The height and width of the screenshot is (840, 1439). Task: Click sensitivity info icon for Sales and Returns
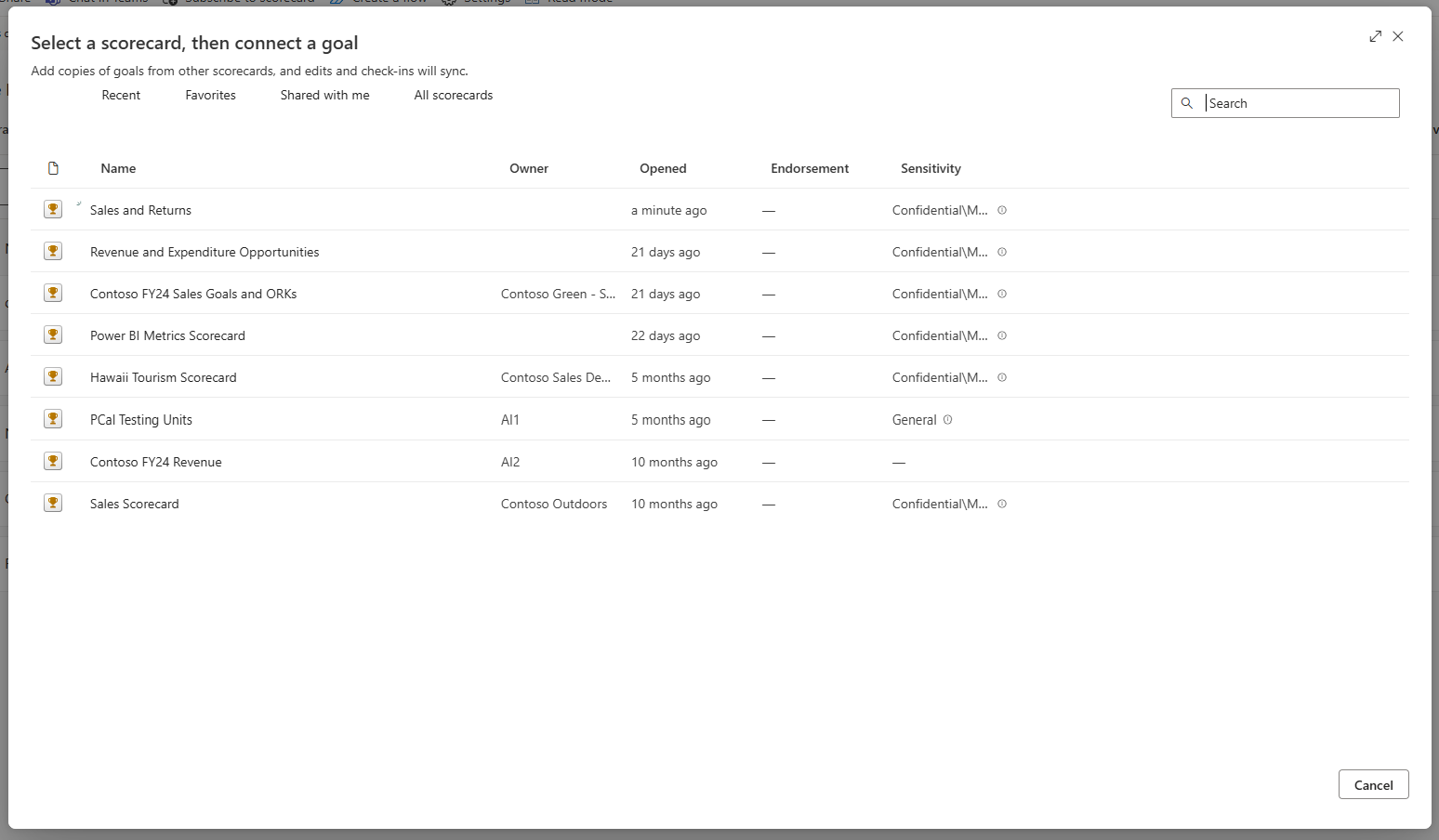pyautogui.click(x=1002, y=210)
